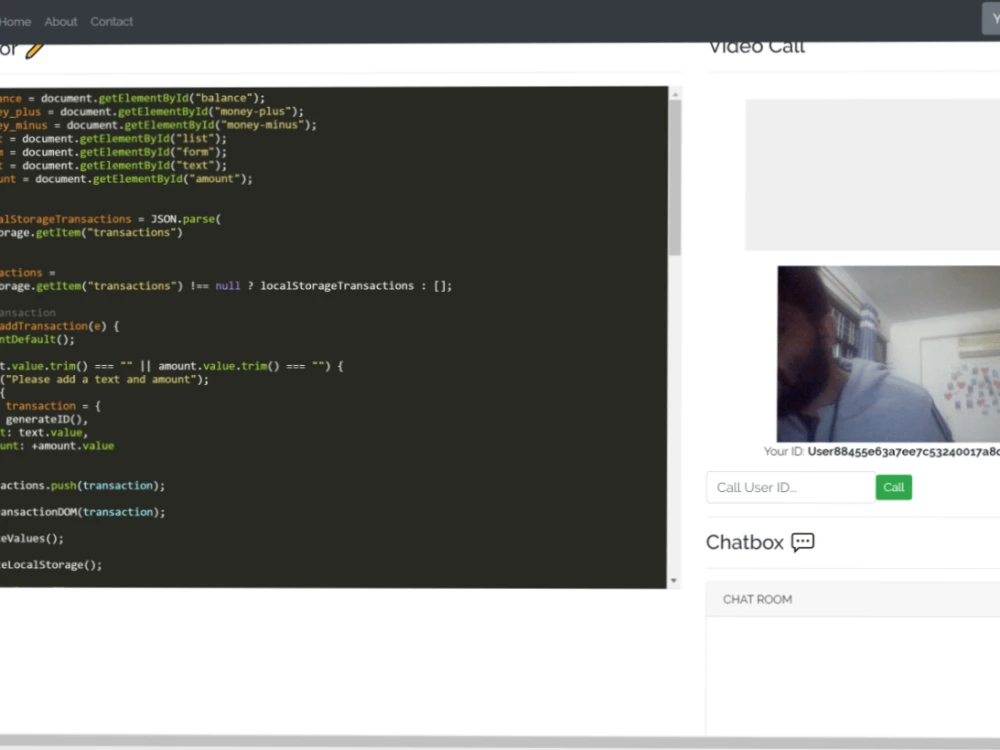The height and width of the screenshot is (750, 1000).
Task: Click the code editor scroll-up arrow
Action: pyautogui.click(x=675, y=94)
